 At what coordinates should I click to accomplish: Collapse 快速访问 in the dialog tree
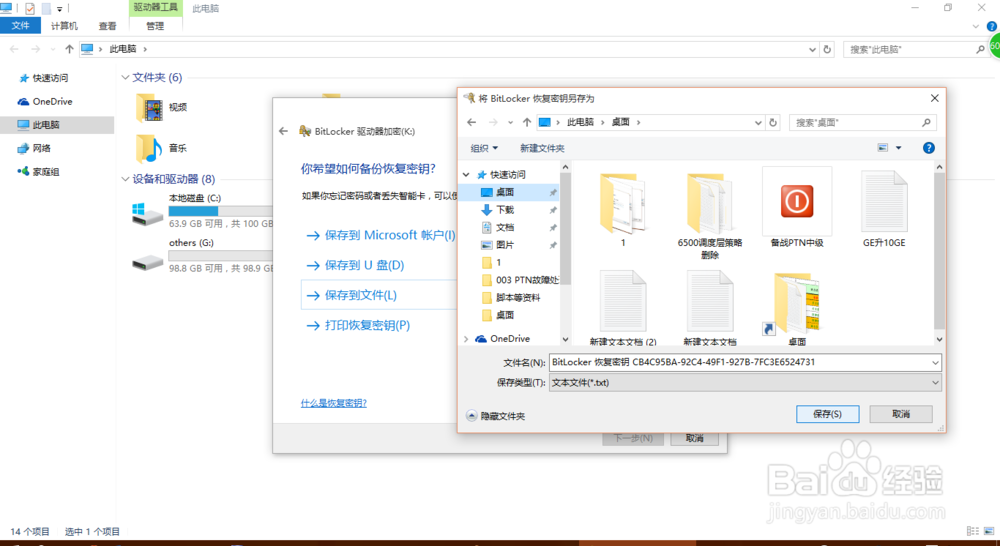click(467, 175)
